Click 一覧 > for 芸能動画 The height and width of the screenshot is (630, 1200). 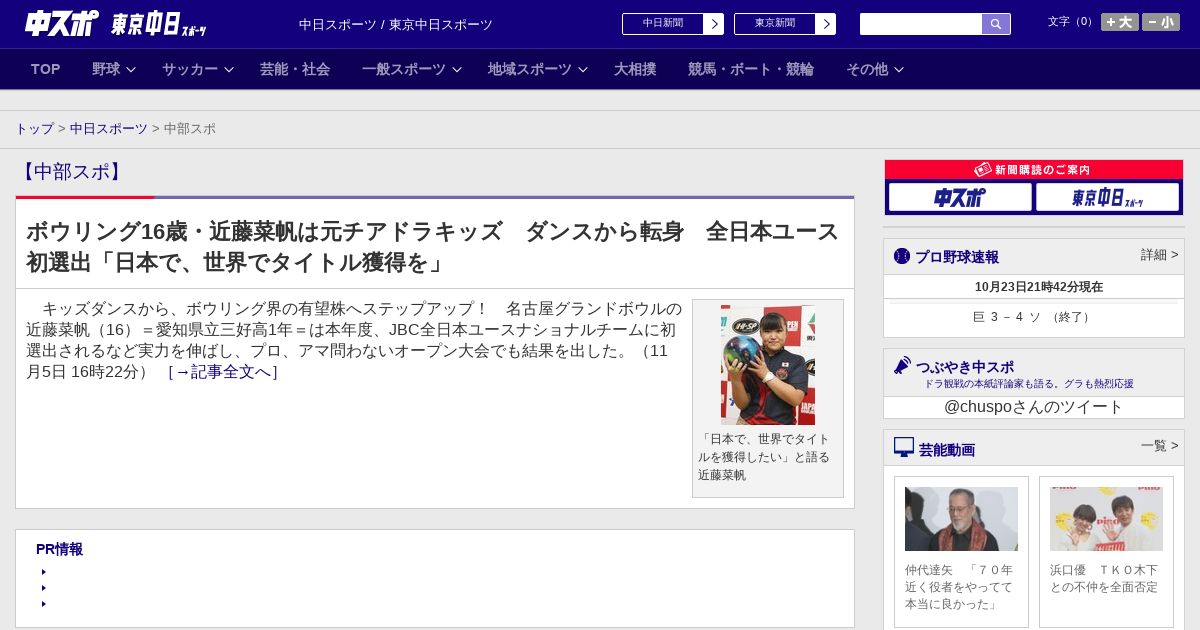pyautogui.click(x=1159, y=446)
